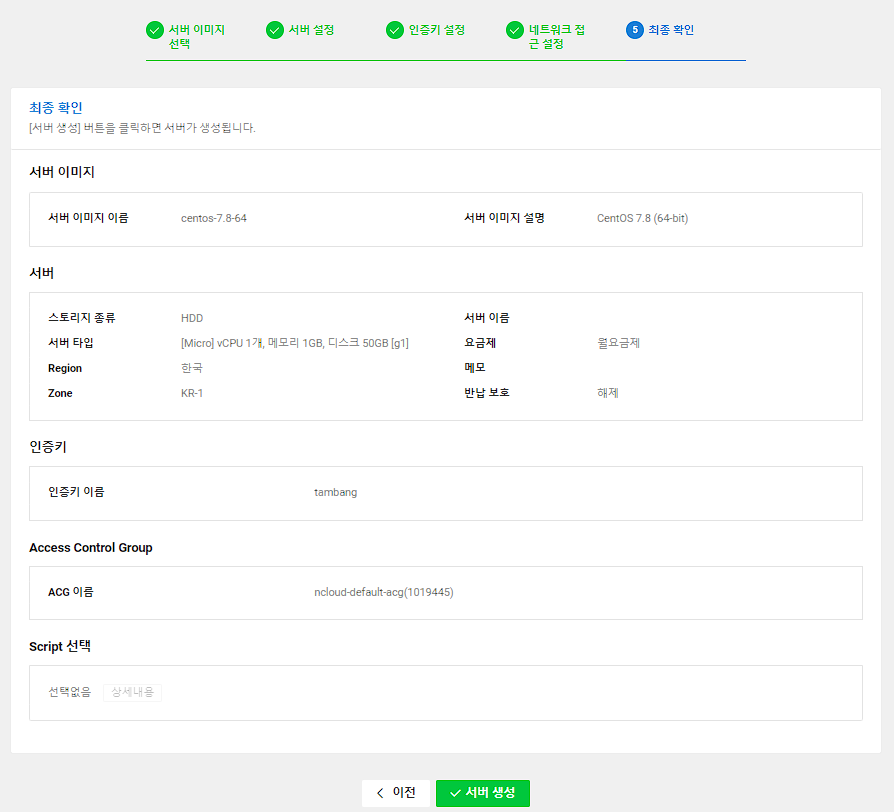Click the 서버 생성 button

point(483,793)
